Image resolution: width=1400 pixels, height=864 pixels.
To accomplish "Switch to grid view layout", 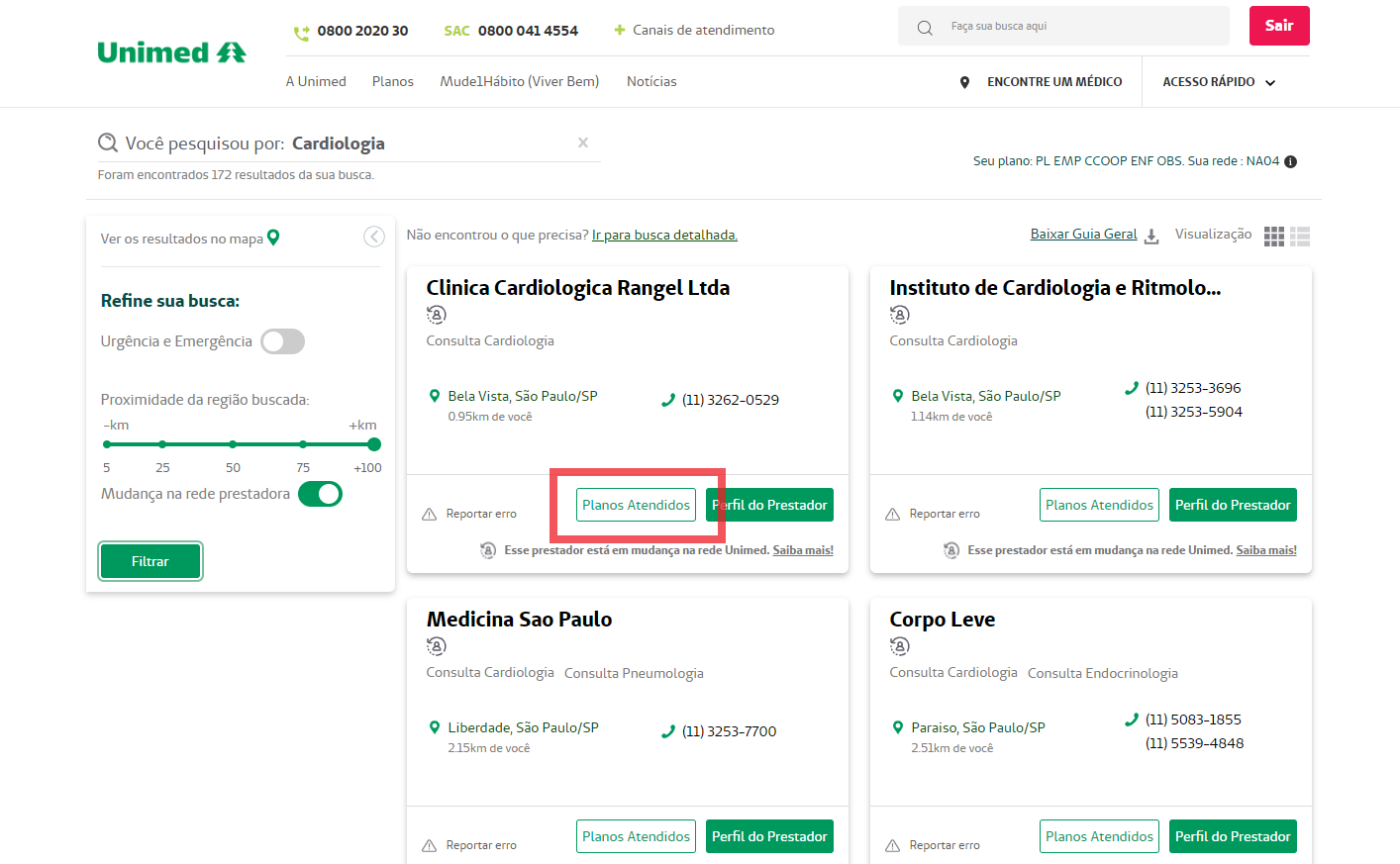I will tap(1274, 237).
